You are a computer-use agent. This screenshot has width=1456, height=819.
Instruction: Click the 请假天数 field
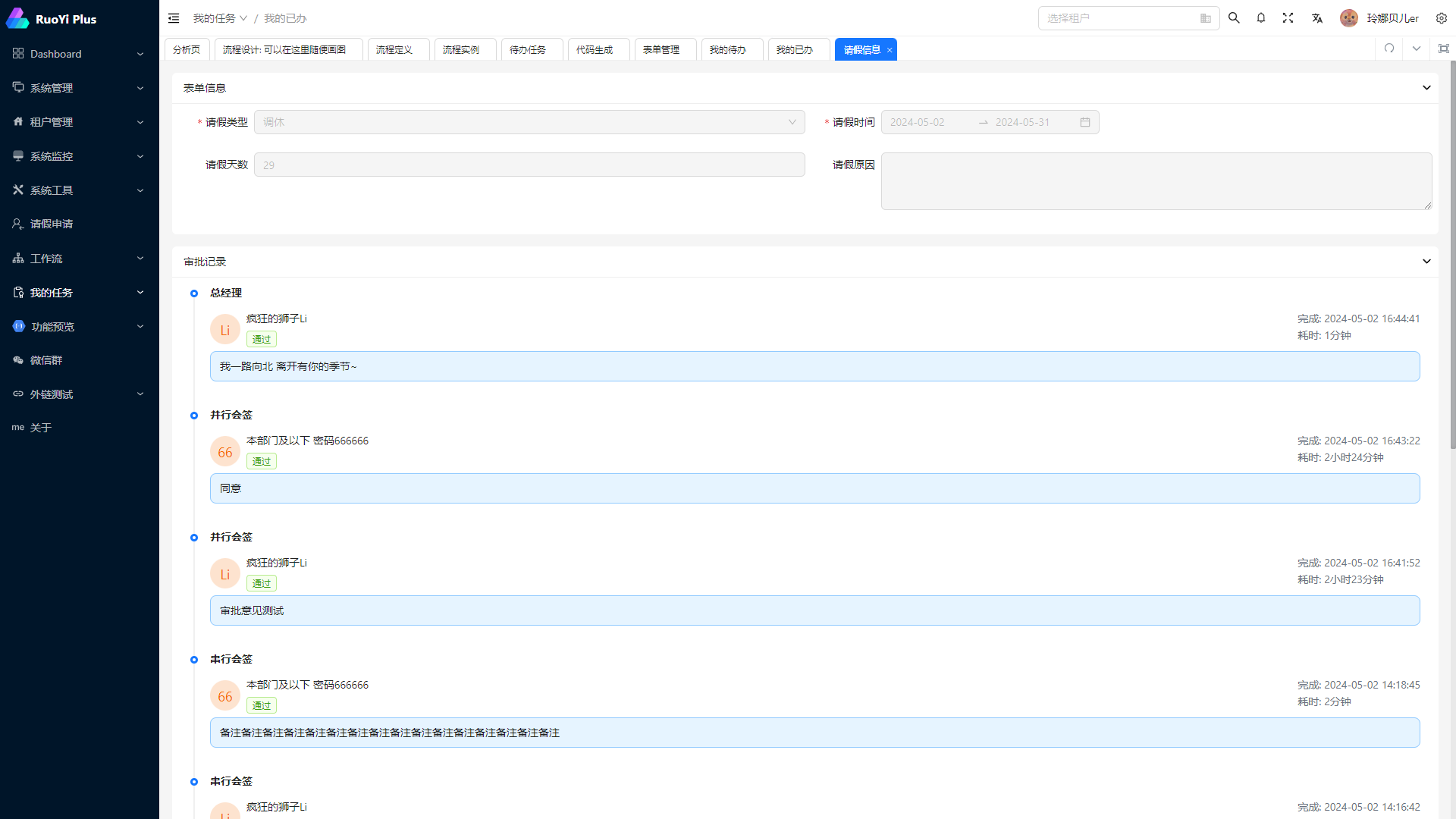pyautogui.click(x=529, y=165)
